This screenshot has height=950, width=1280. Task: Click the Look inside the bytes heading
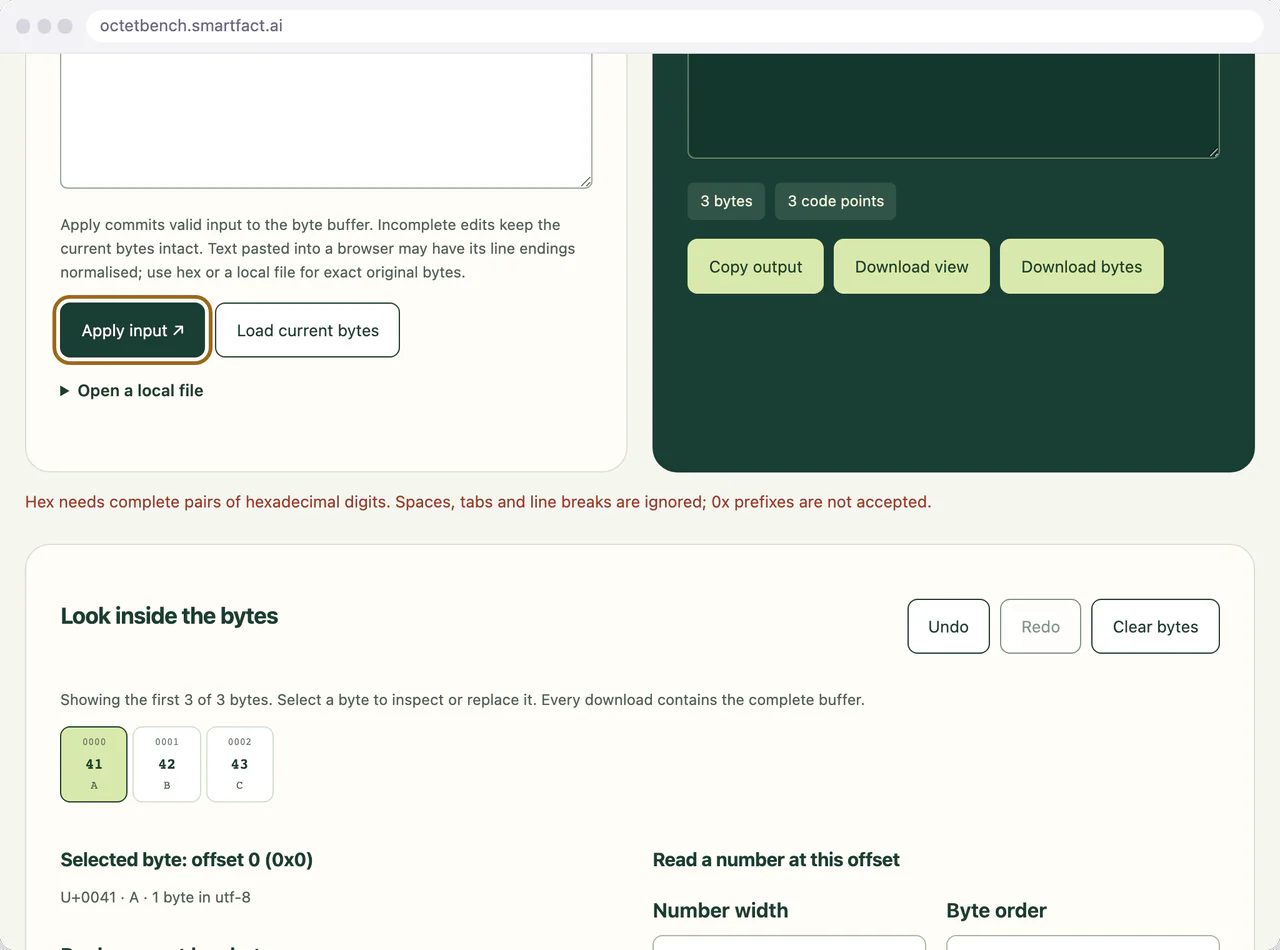click(169, 616)
